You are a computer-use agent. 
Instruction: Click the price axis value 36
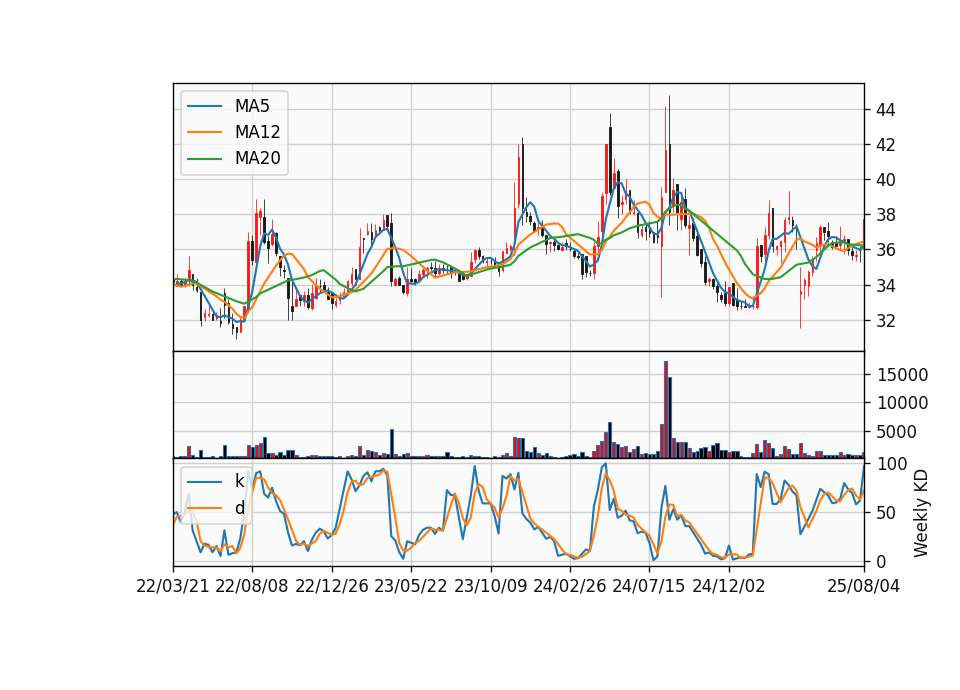click(885, 250)
